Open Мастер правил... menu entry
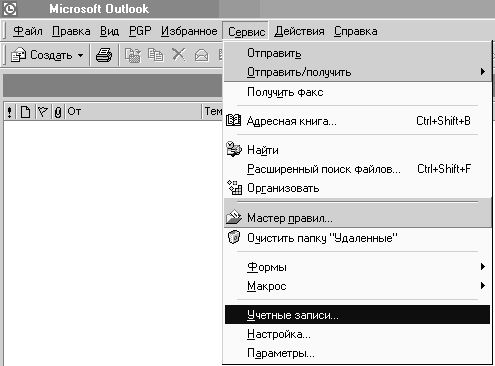The height and width of the screenshot is (366, 495). click(357, 218)
